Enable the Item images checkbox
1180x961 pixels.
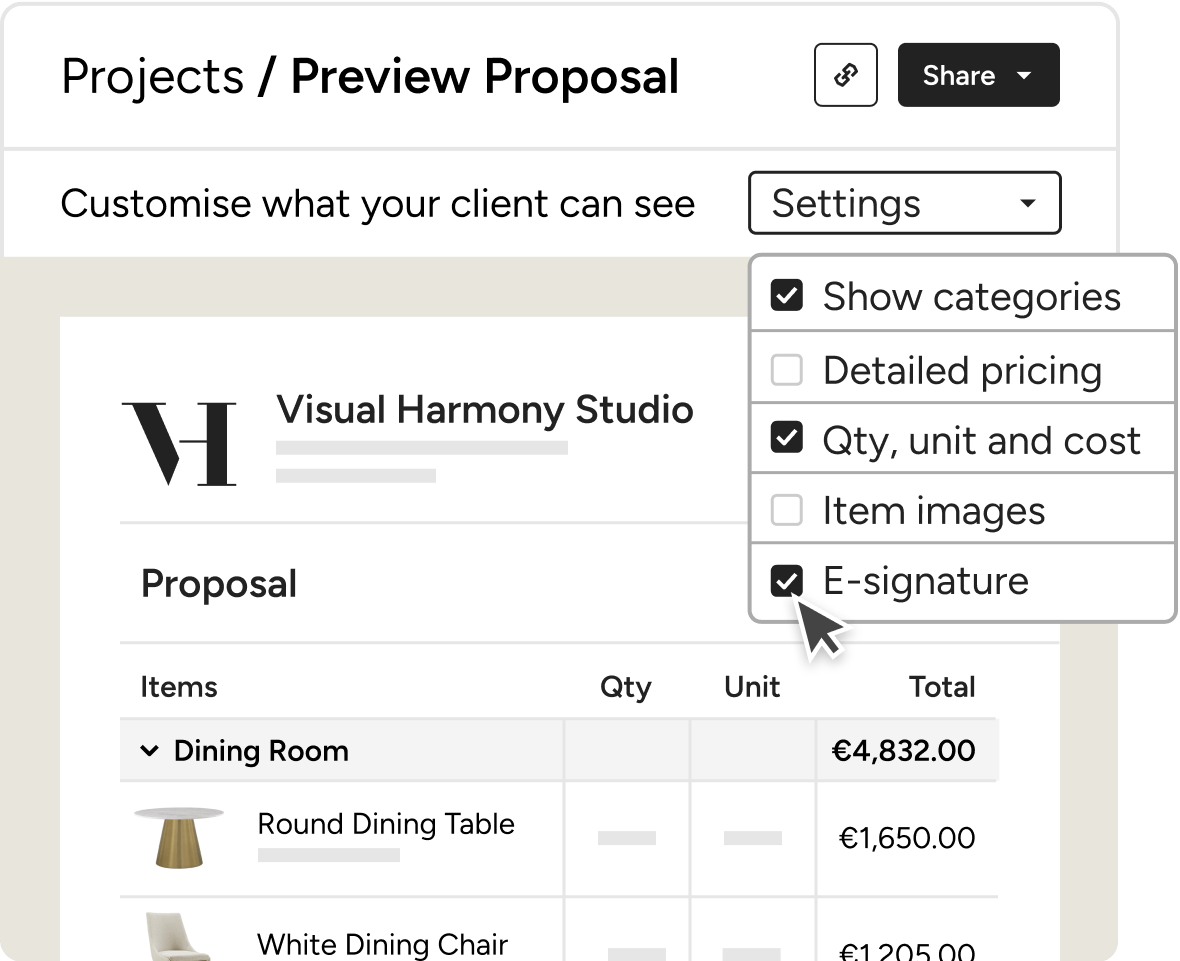[786, 509]
